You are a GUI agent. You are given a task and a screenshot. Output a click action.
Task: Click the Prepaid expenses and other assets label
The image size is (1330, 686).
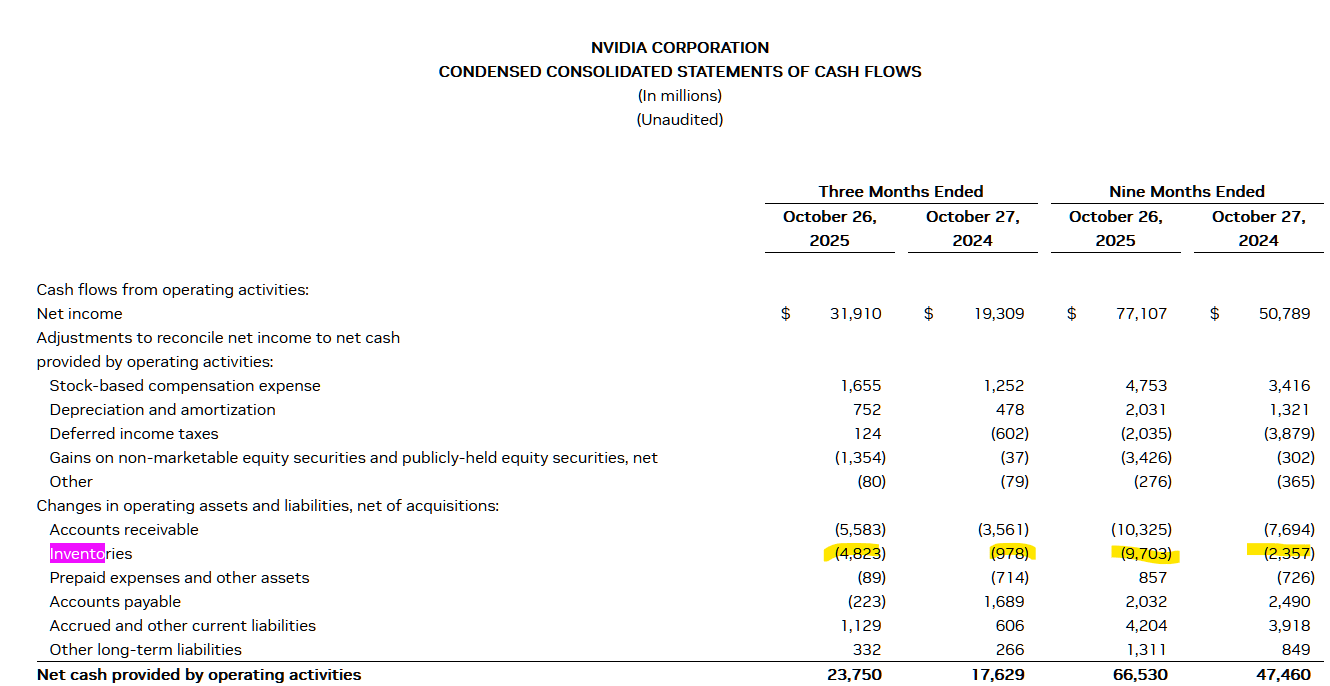click(179, 578)
